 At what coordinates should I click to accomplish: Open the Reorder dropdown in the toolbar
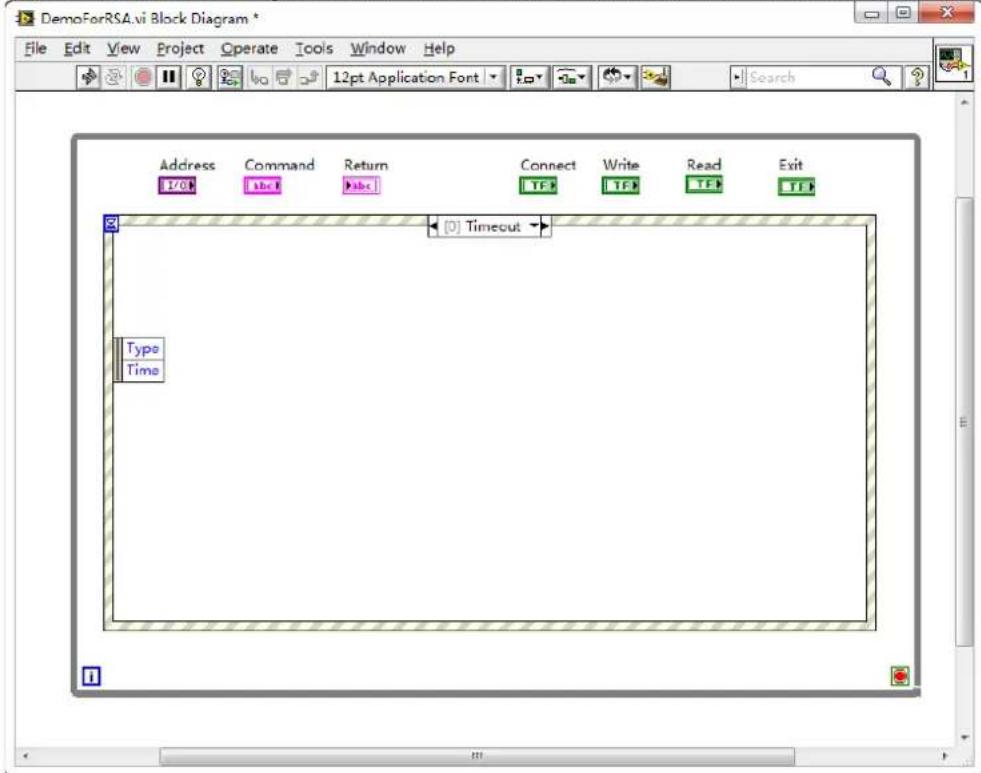[616, 78]
